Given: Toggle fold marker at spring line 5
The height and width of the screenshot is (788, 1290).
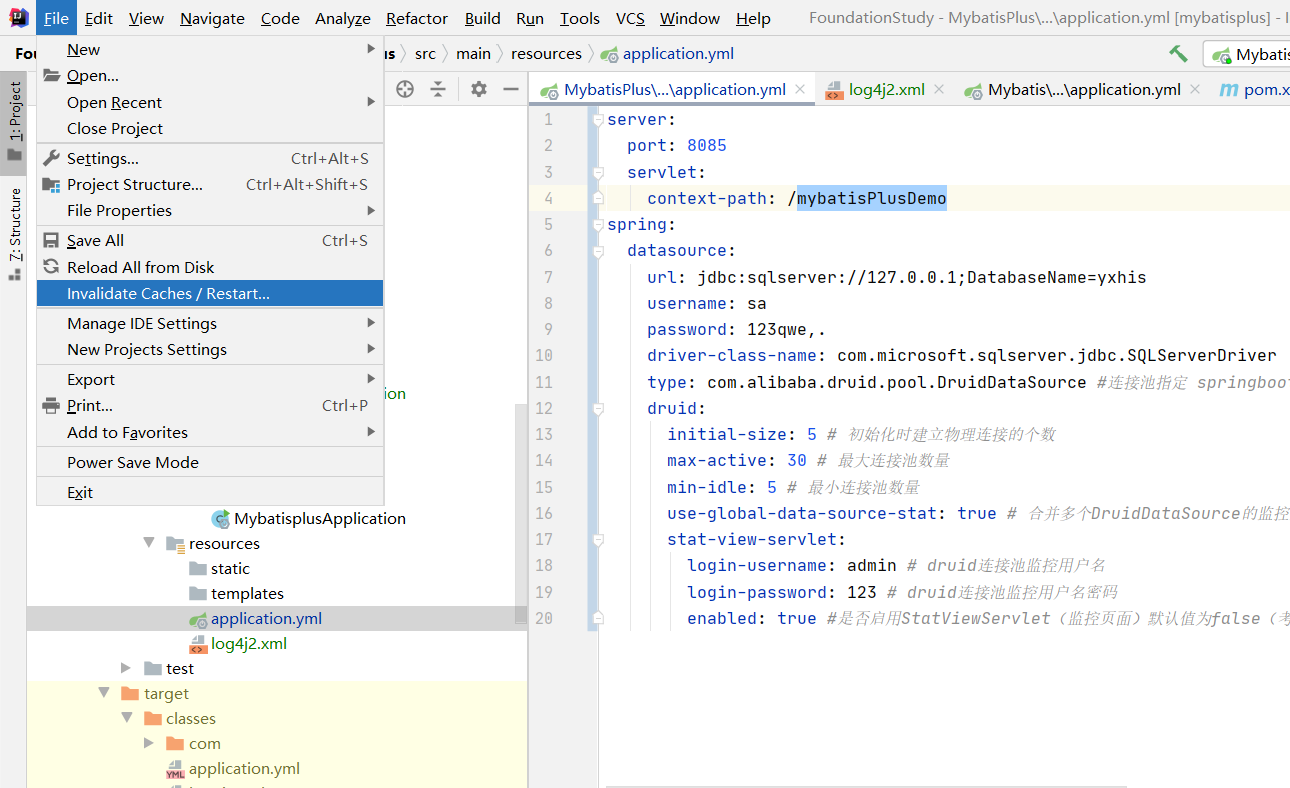Looking at the screenshot, I should (598, 225).
